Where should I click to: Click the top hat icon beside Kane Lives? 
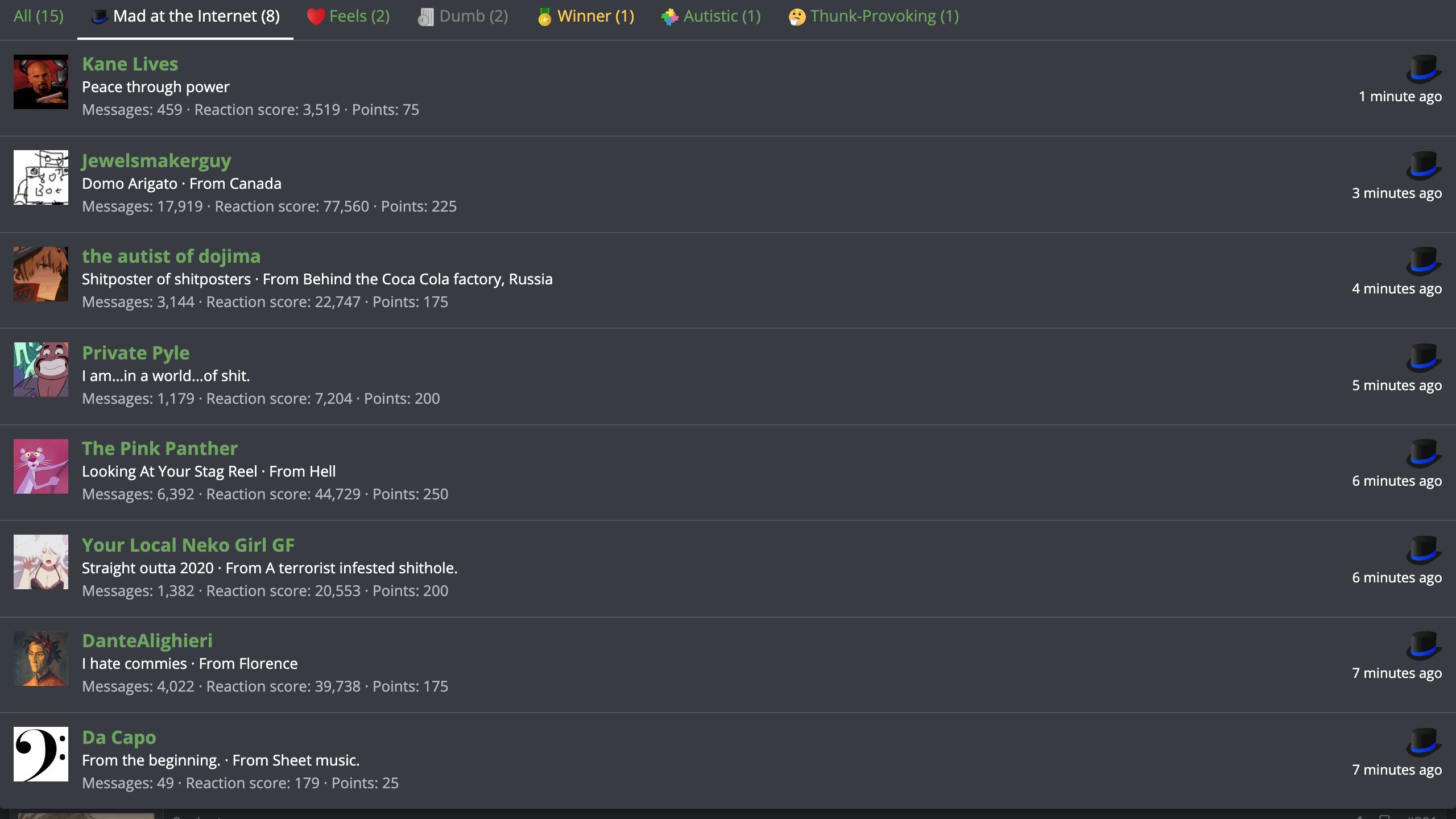pos(1424,69)
